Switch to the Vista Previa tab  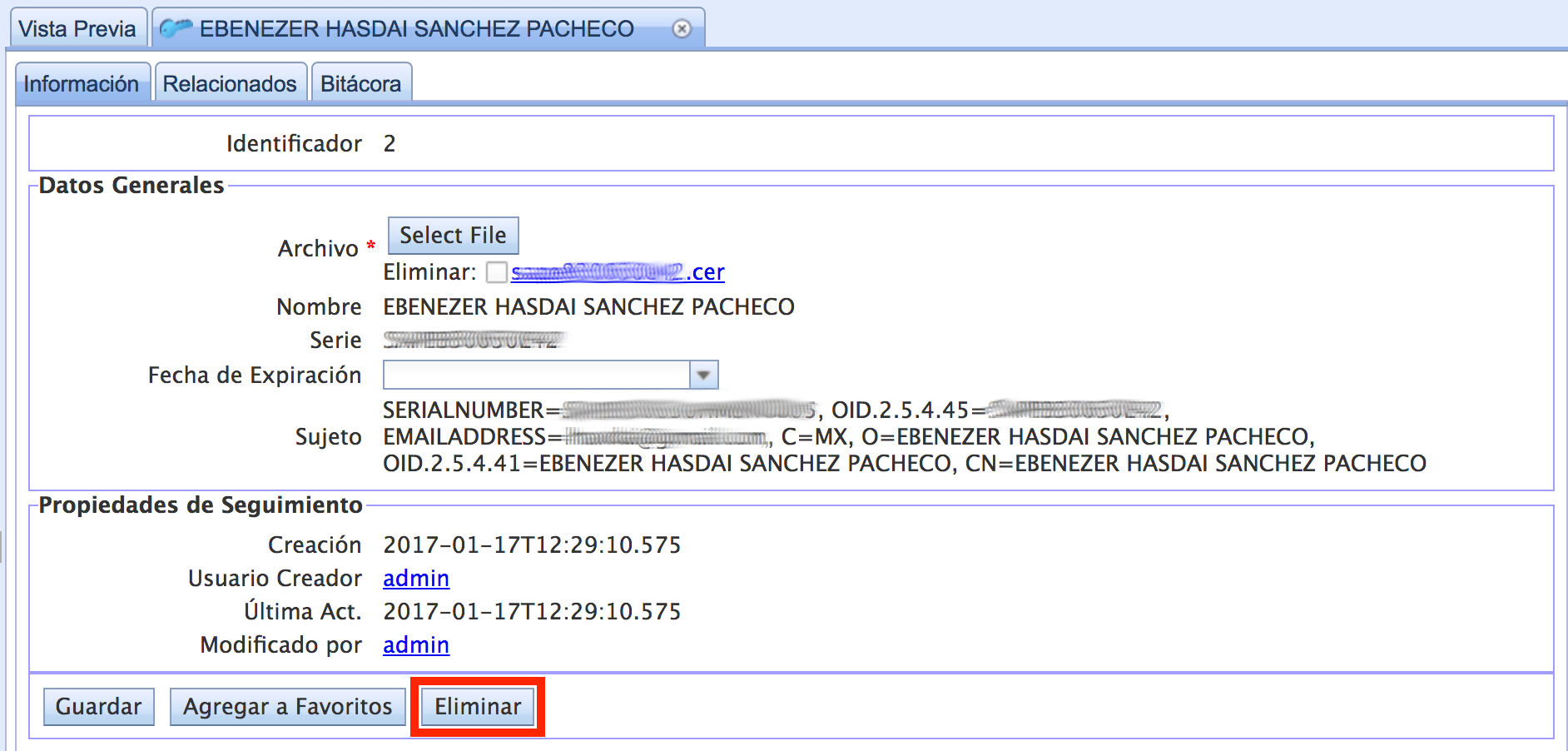(x=77, y=28)
